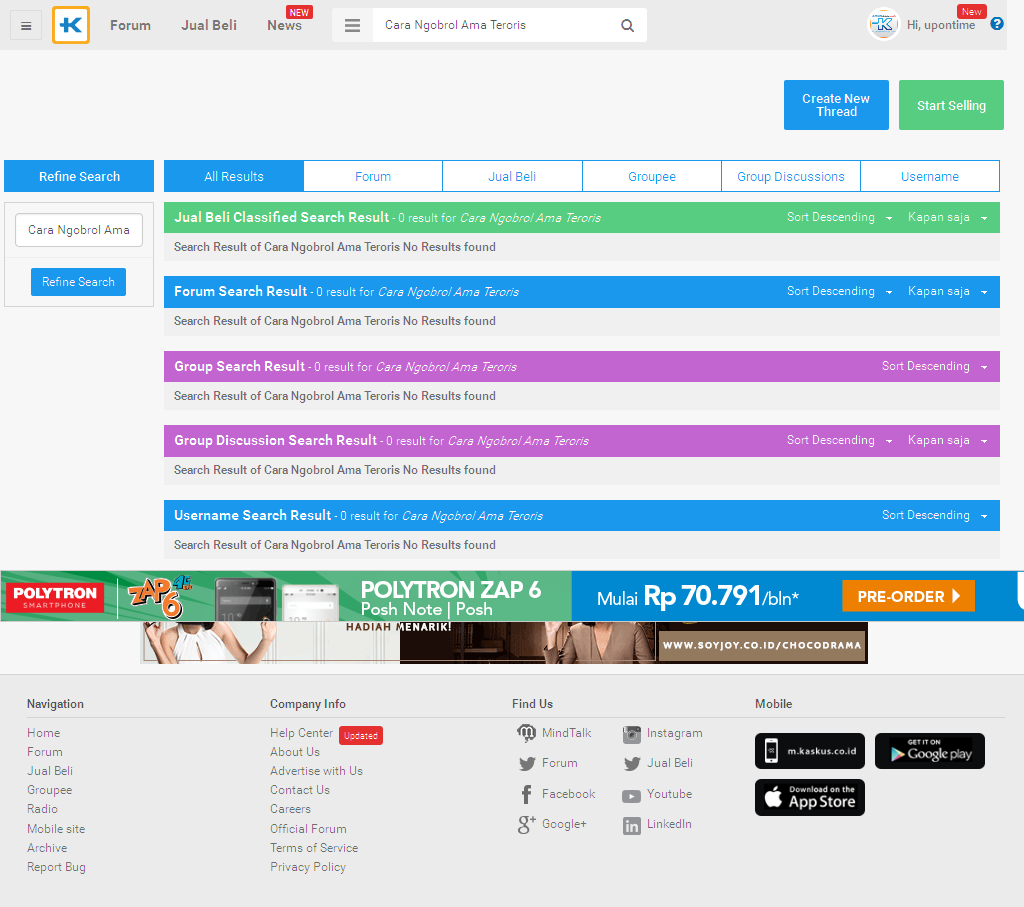1024x907 pixels.
Task: Open the App Store download badge
Action: coord(810,797)
